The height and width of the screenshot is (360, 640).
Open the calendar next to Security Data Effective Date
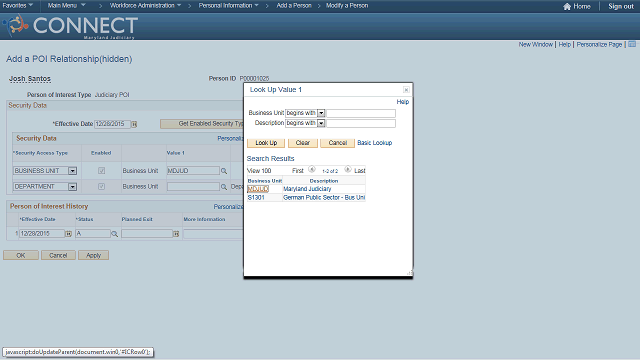[134, 124]
